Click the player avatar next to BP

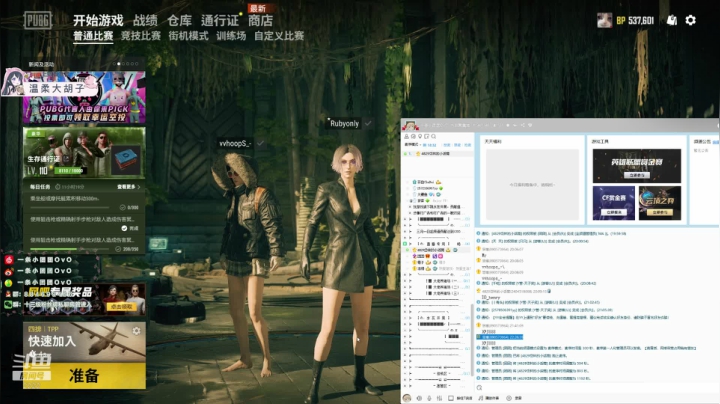point(604,20)
